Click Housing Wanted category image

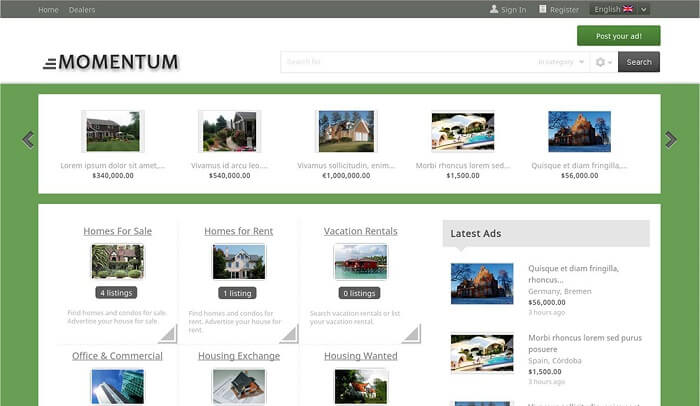361,386
